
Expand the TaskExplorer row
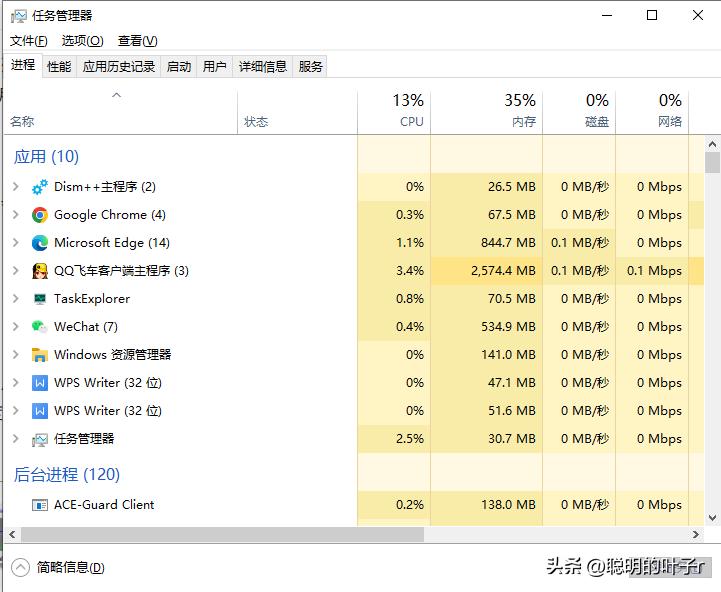pyautogui.click(x=16, y=299)
